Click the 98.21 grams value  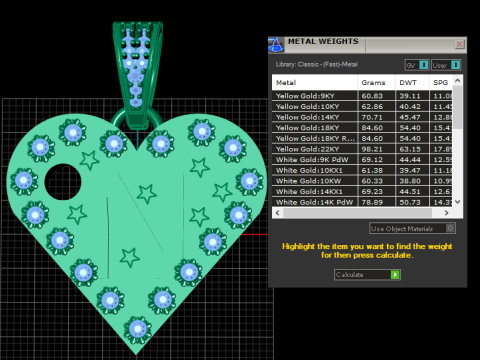tap(372, 149)
